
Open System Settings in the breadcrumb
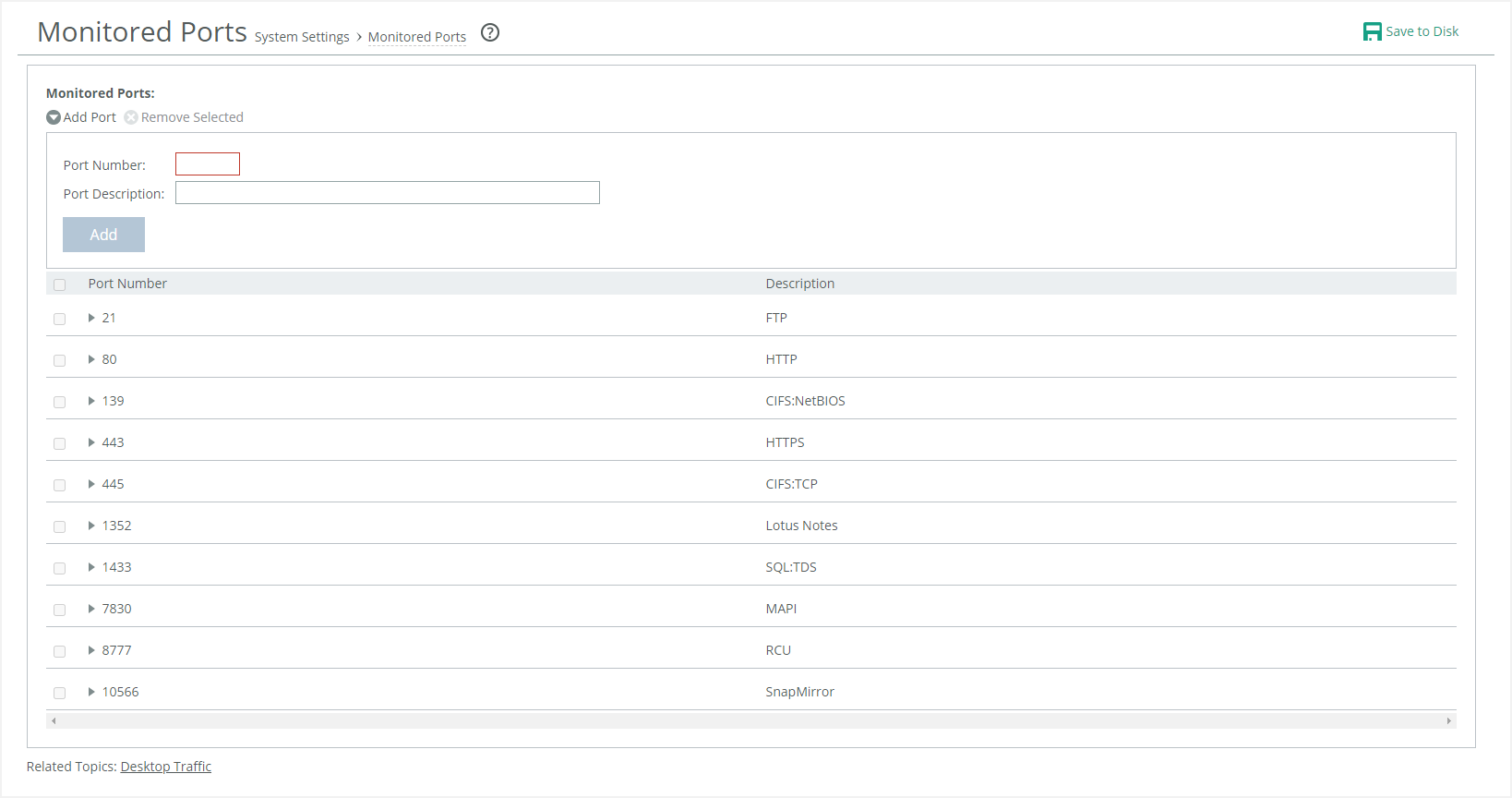302,37
